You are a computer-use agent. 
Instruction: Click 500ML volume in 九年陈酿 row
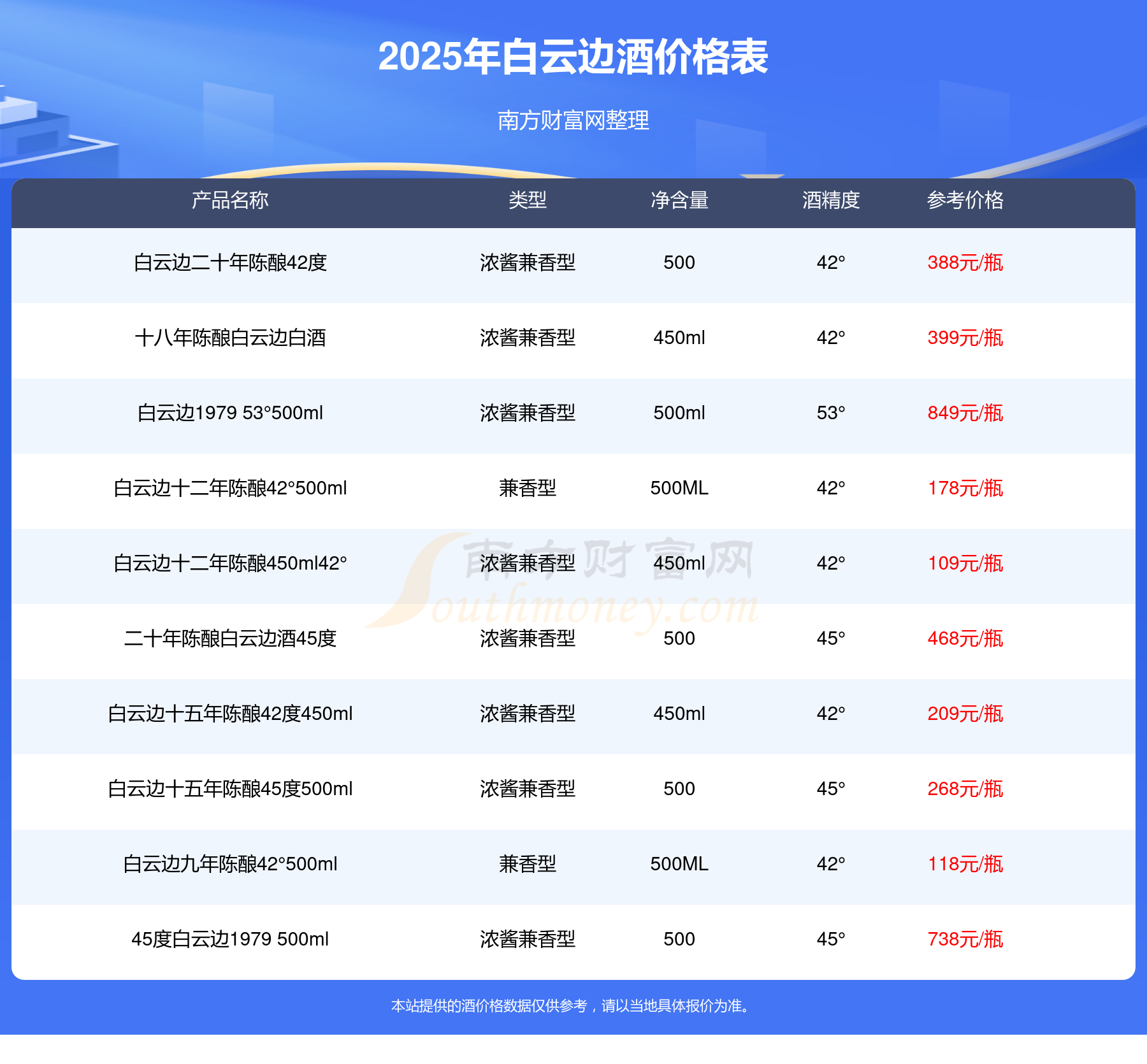(679, 864)
